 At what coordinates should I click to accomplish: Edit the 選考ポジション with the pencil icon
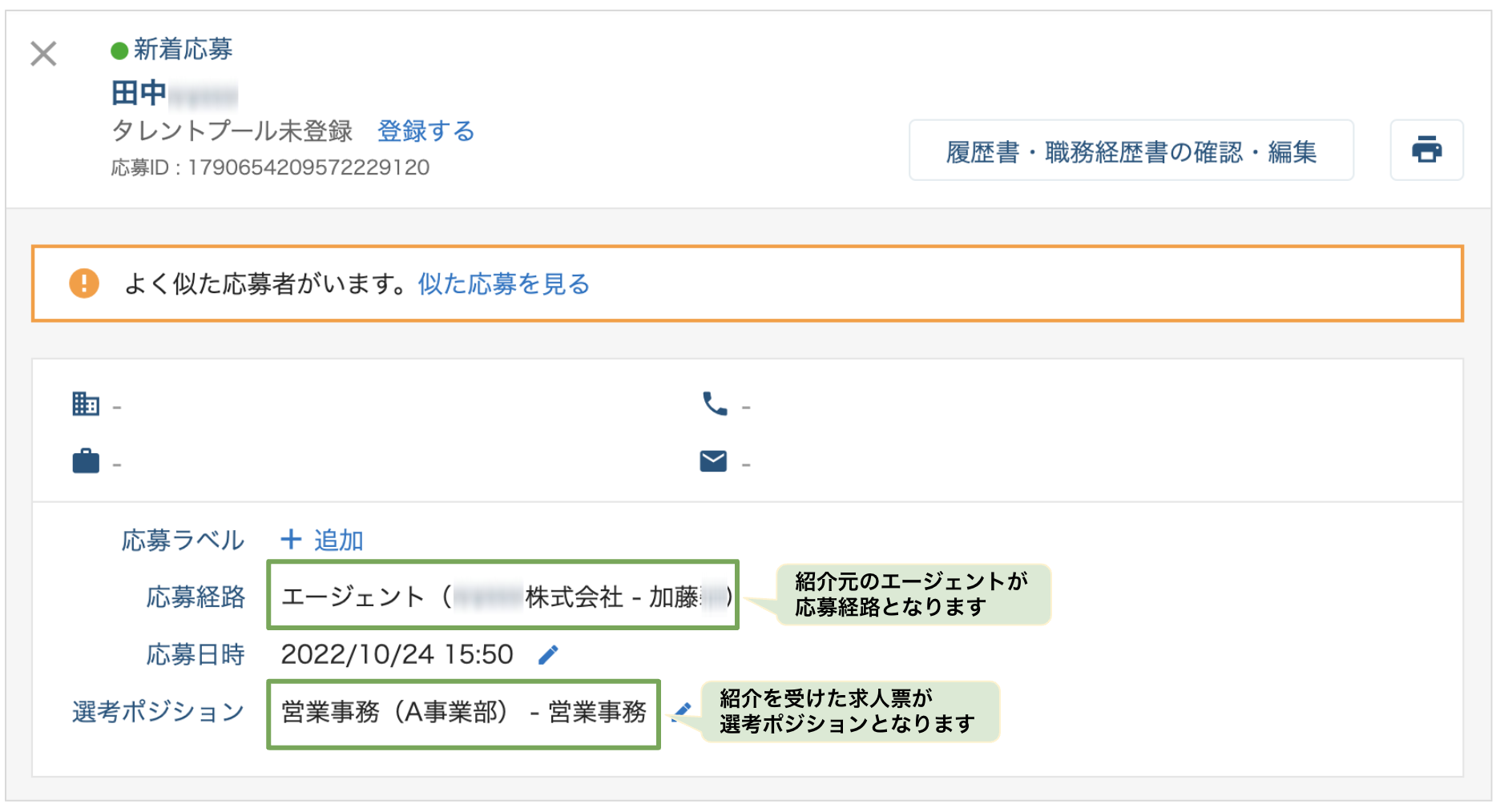(x=682, y=711)
